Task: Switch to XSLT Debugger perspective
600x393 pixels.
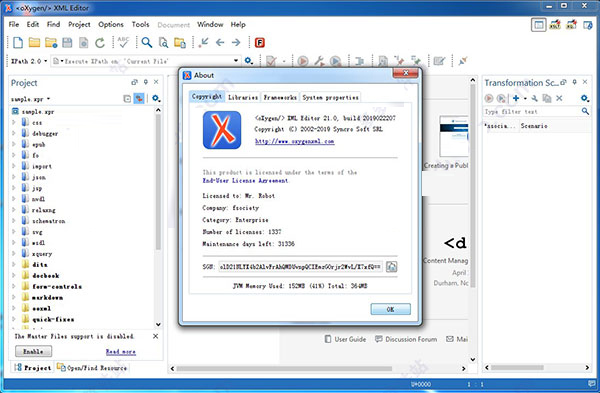Action: (x=555, y=25)
